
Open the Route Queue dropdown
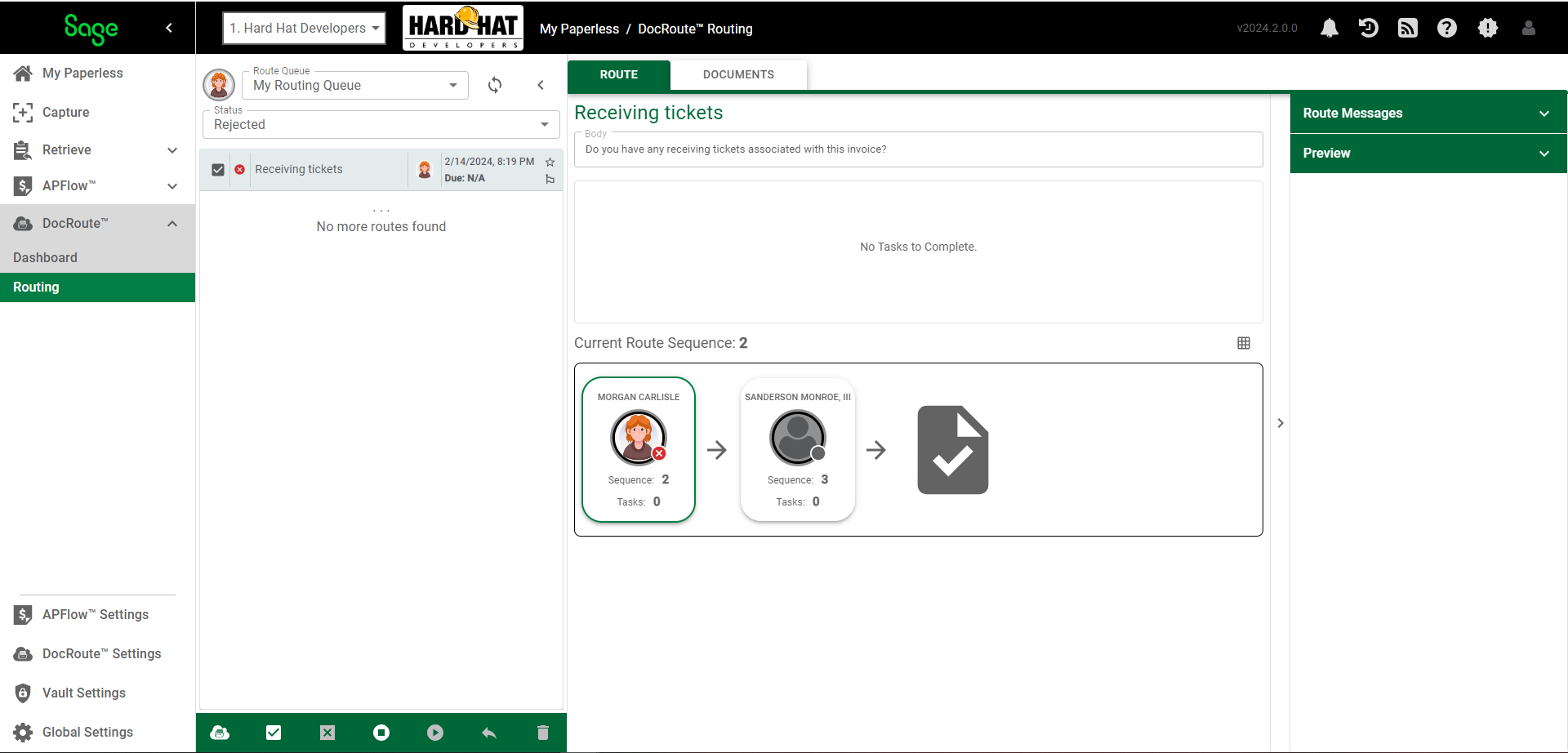click(355, 85)
